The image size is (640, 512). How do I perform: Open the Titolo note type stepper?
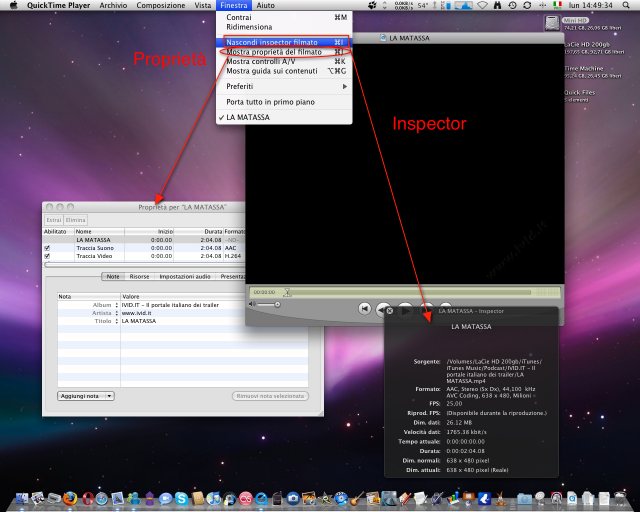point(116,321)
